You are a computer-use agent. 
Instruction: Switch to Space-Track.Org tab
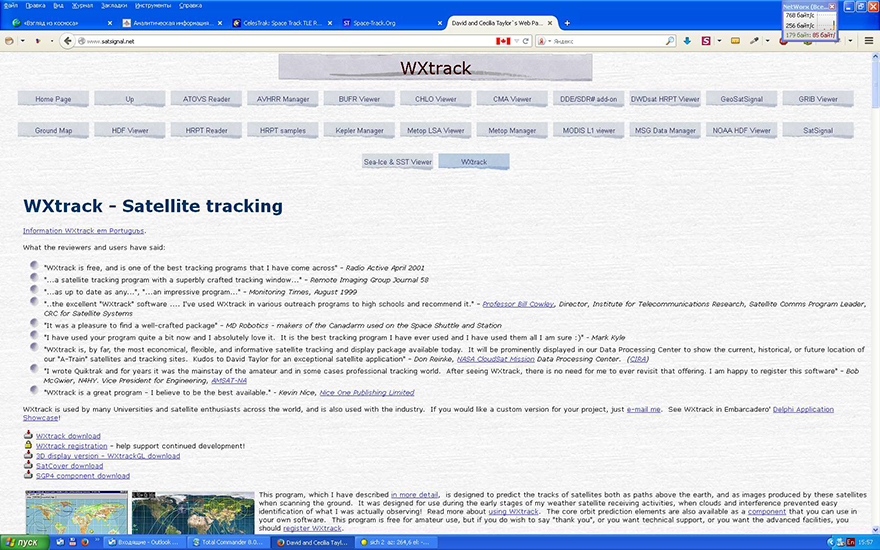pyautogui.click(x=391, y=23)
